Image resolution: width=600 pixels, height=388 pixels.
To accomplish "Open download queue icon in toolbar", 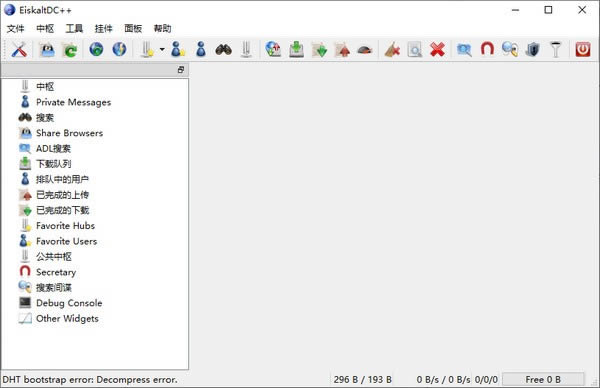I will click(x=297, y=50).
